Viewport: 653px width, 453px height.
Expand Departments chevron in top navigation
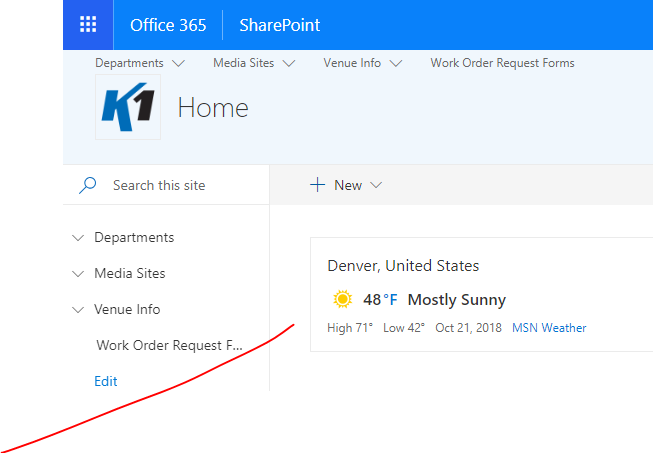[x=178, y=63]
